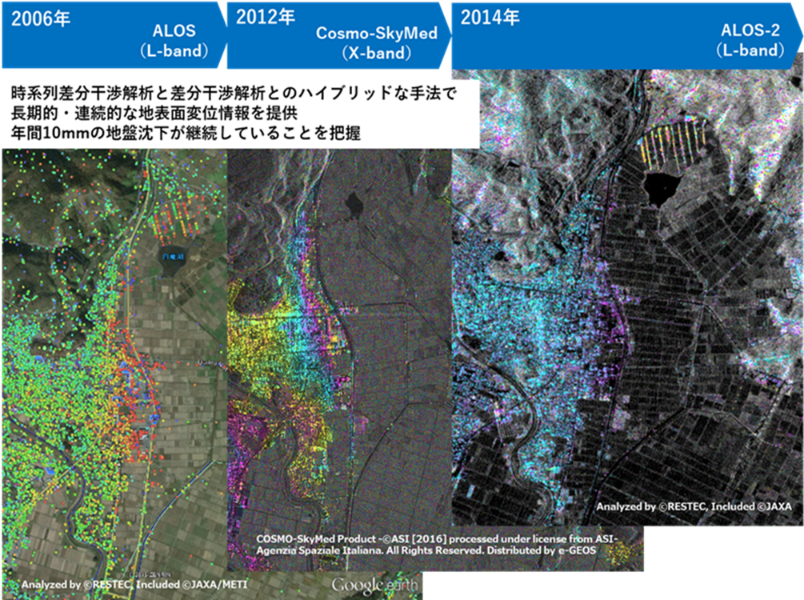Click the line starting "時系列差分干渉解析と差分干渉解析"
This screenshot has width=804, height=600.
234,93
